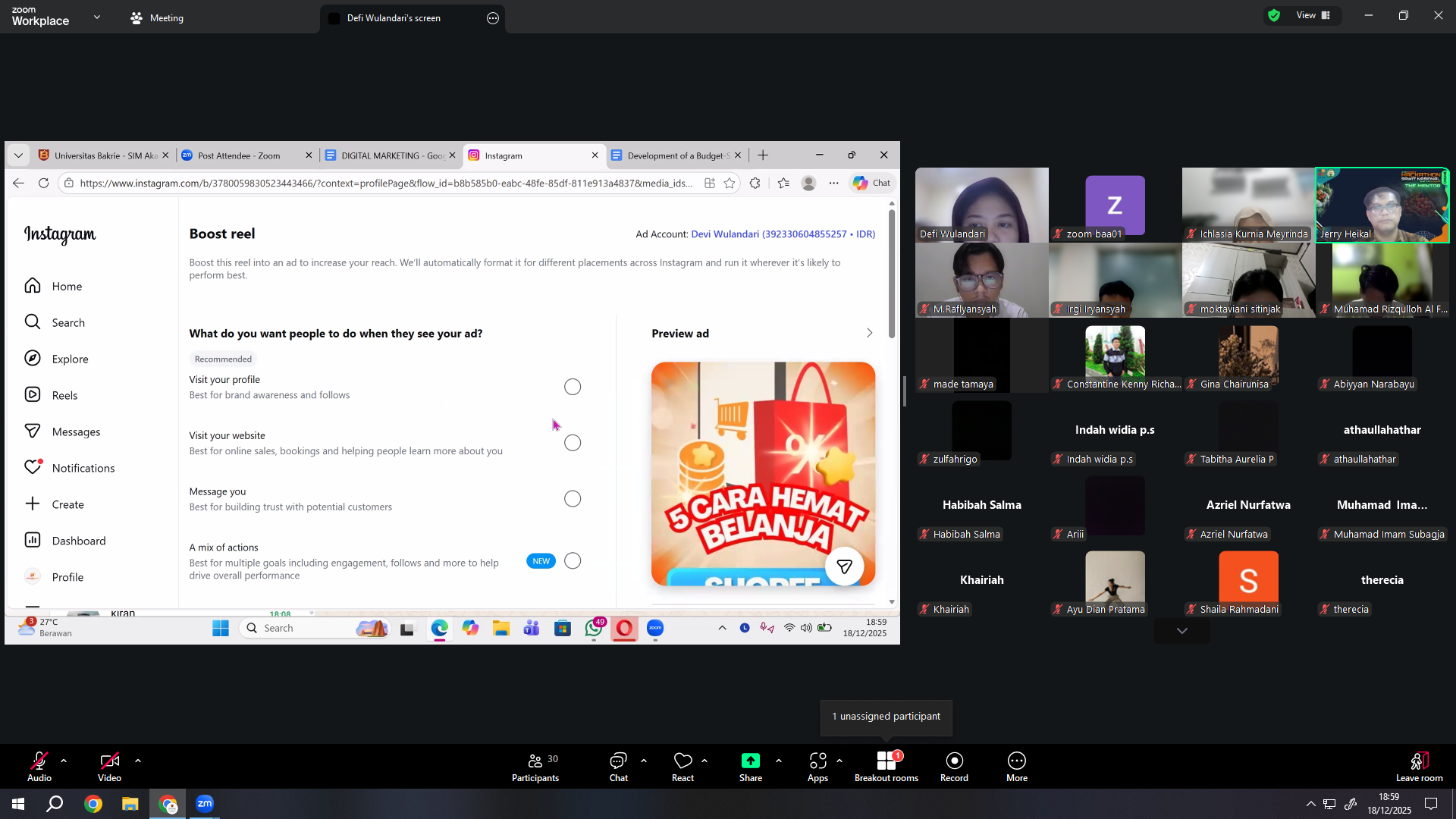Expand Preview ad chevron
The height and width of the screenshot is (819, 1456).
click(x=870, y=333)
